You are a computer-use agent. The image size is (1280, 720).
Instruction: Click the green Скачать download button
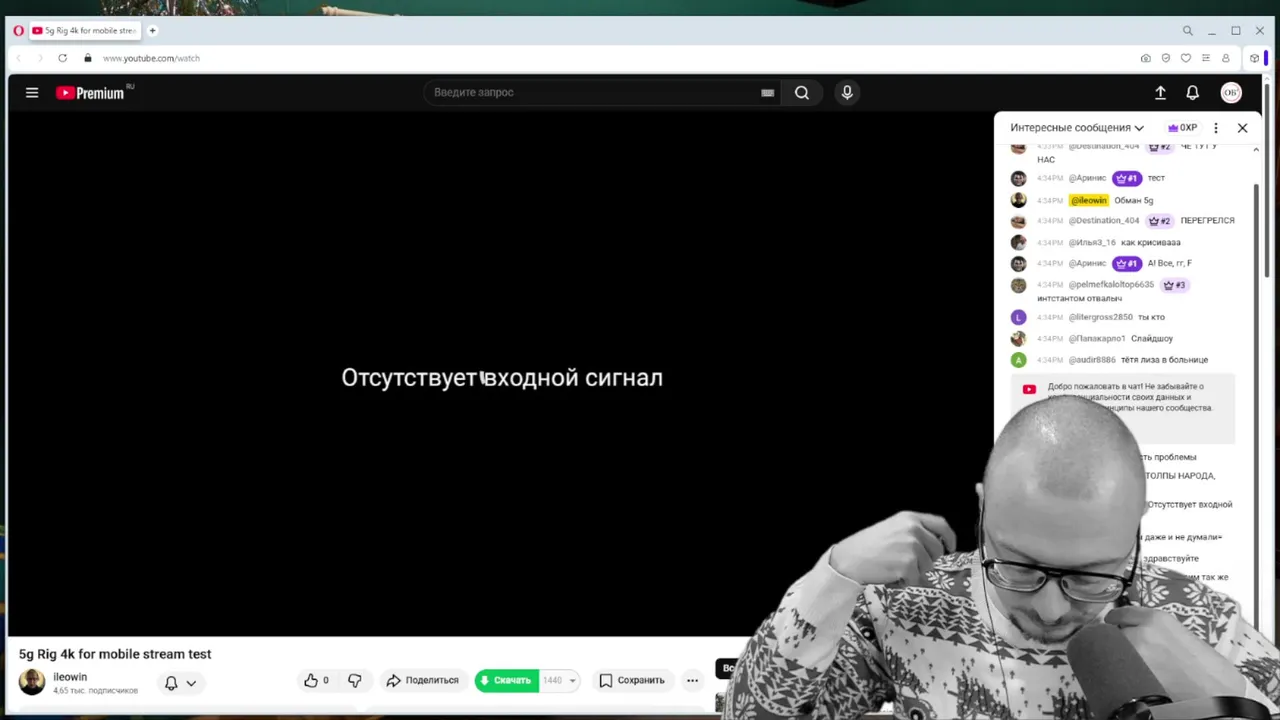point(506,680)
